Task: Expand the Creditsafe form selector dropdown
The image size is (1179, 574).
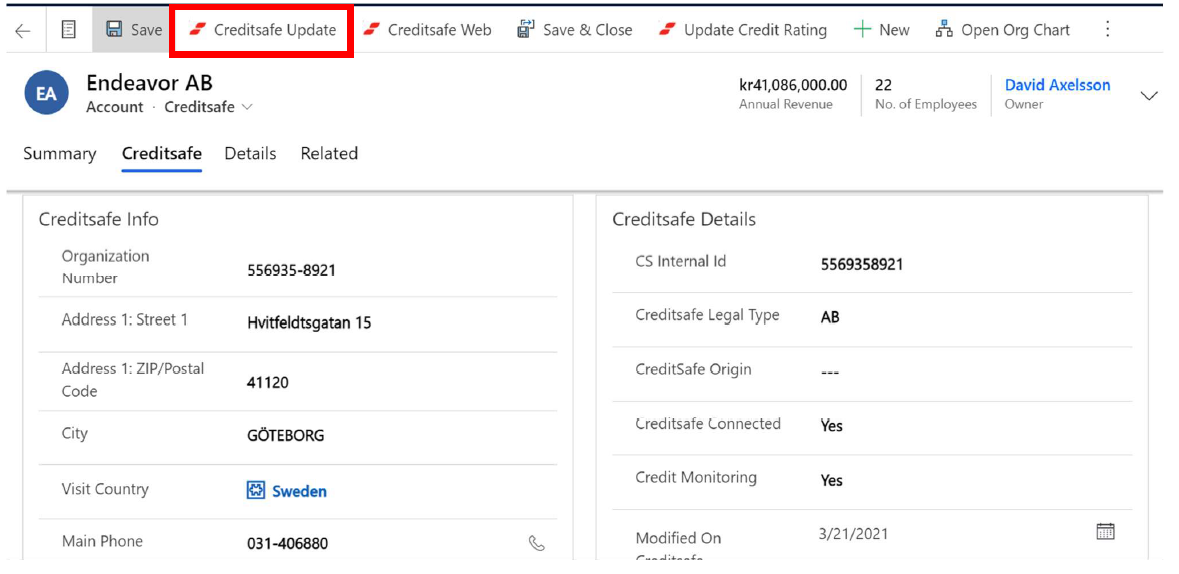Action: point(247,107)
